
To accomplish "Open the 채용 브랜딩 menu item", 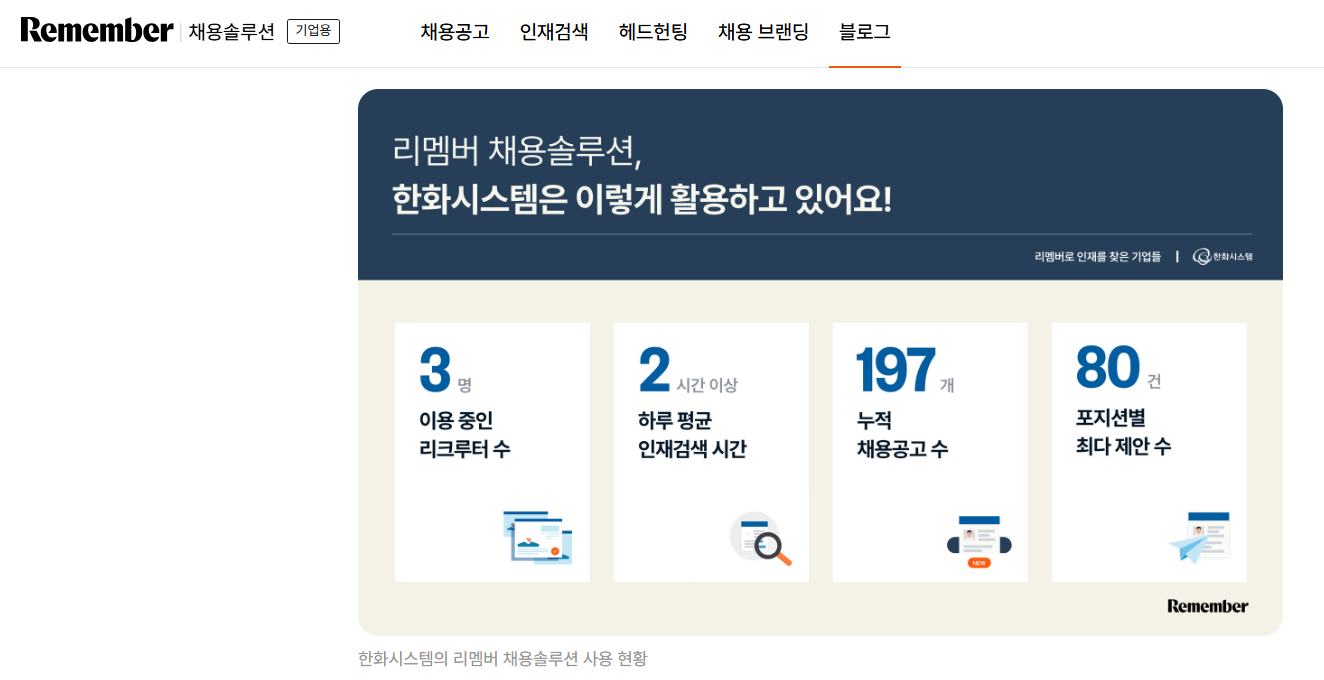I will [763, 32].
